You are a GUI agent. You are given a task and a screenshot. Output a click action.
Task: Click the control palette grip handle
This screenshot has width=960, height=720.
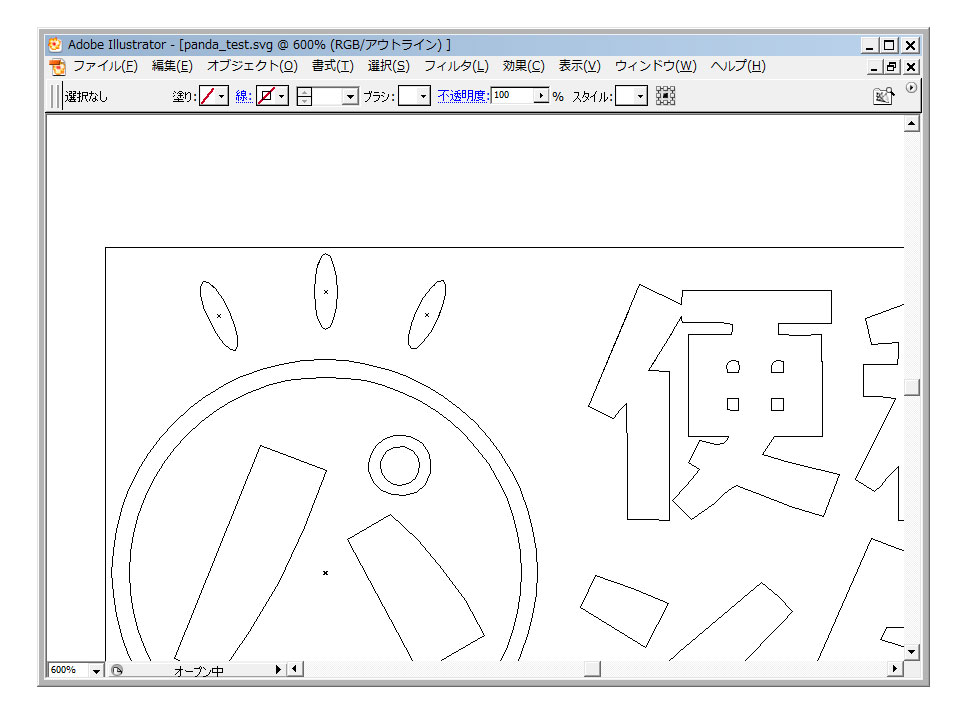point(56,96)
